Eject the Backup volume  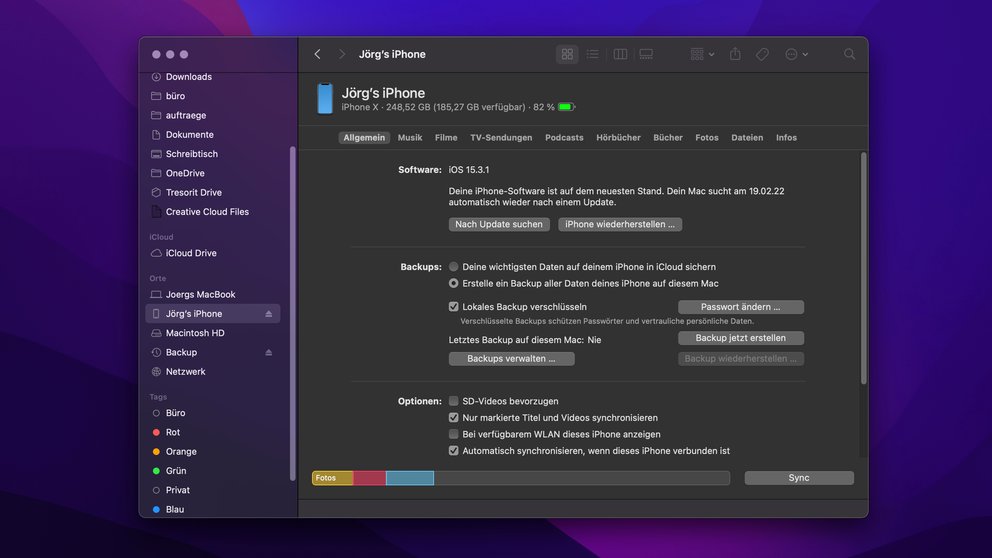click(x=269, y=352)
